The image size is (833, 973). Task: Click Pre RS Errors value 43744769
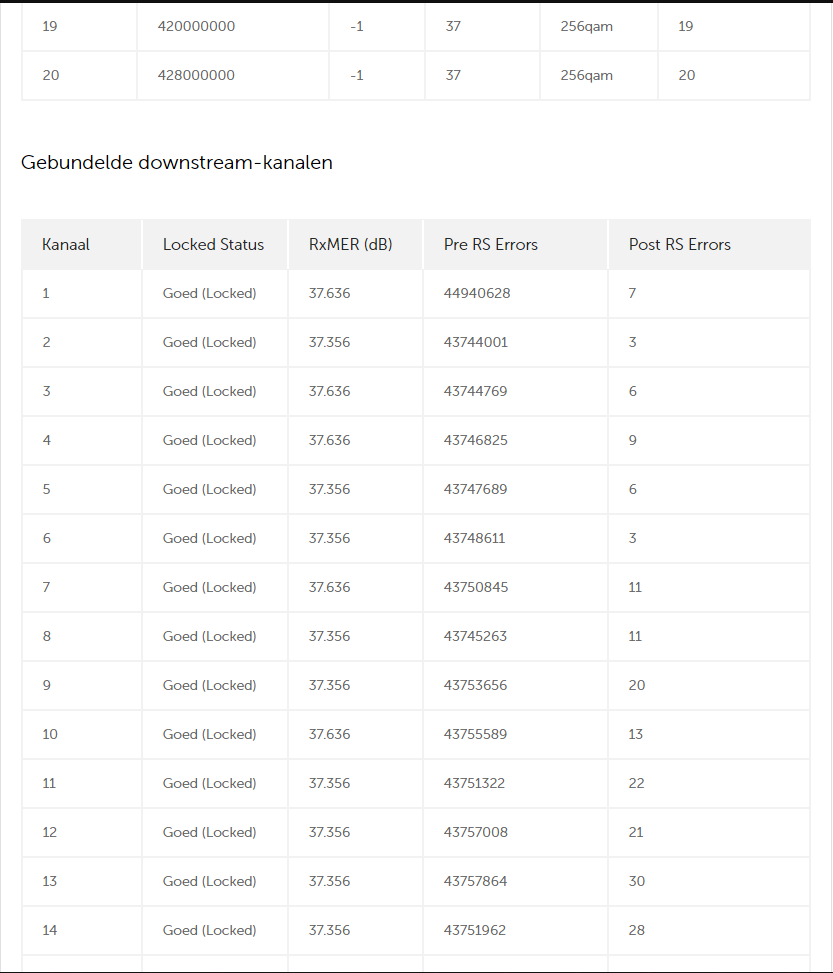click(475, 391)
